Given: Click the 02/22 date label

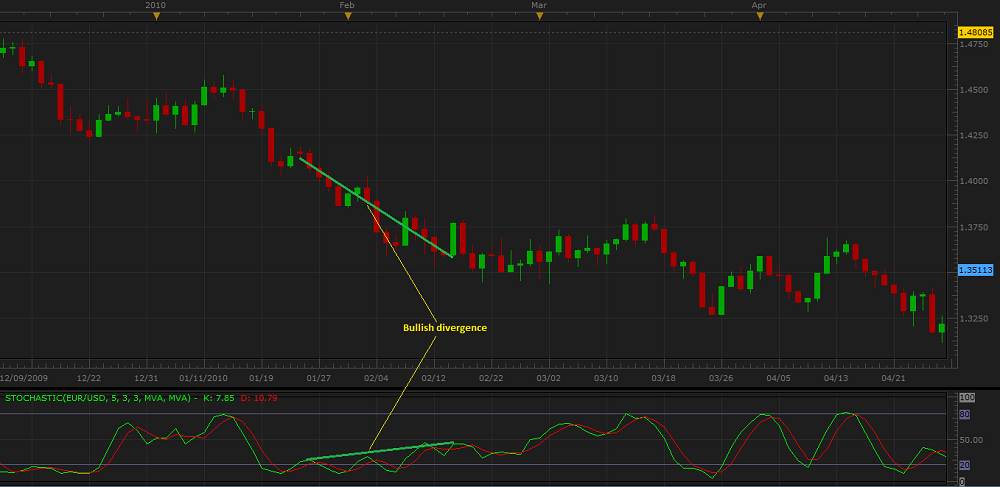Looking at the screenshot, I should 491,378.
